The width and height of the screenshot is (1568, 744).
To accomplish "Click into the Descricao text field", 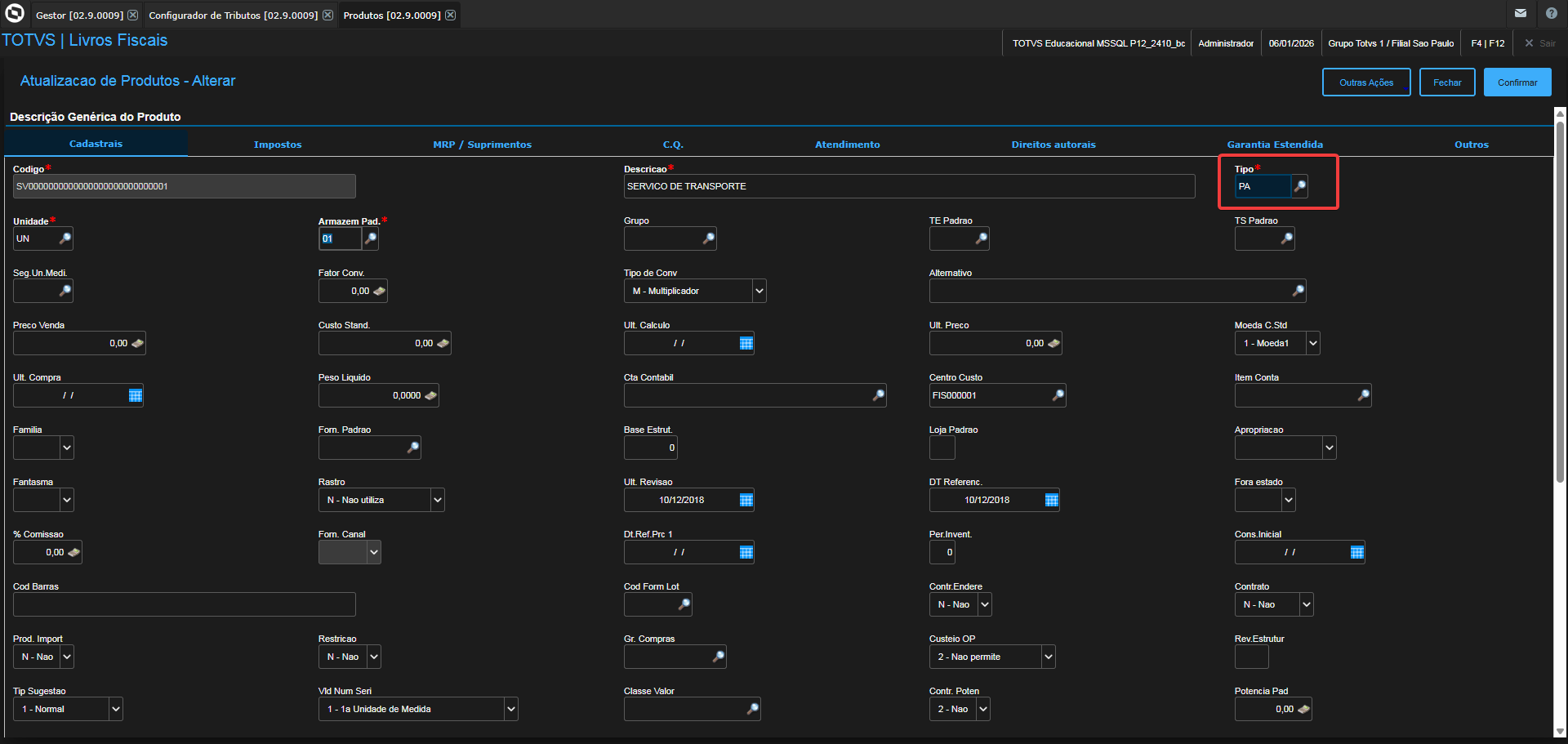I will click(908, 186).
